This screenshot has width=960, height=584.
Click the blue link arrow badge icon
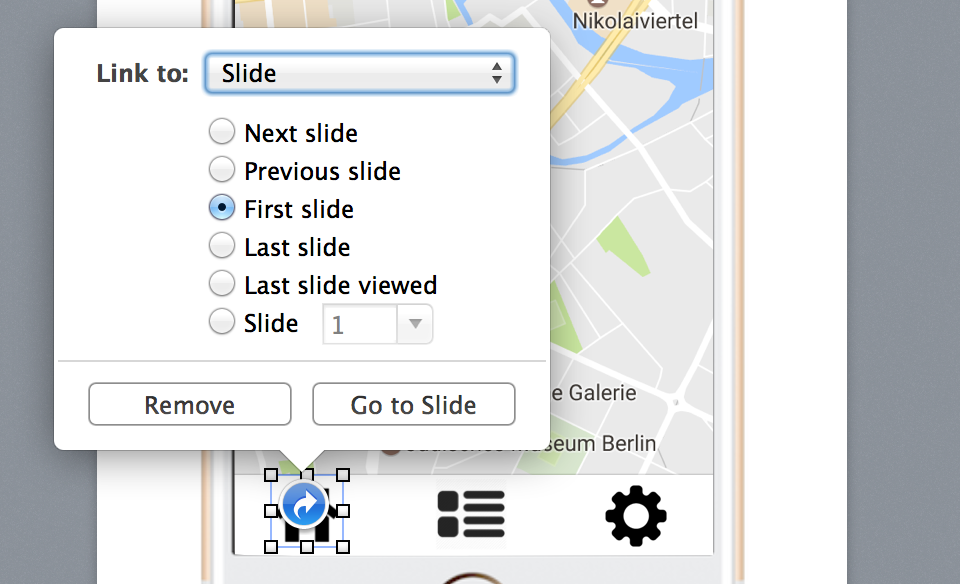click(304, 504)
